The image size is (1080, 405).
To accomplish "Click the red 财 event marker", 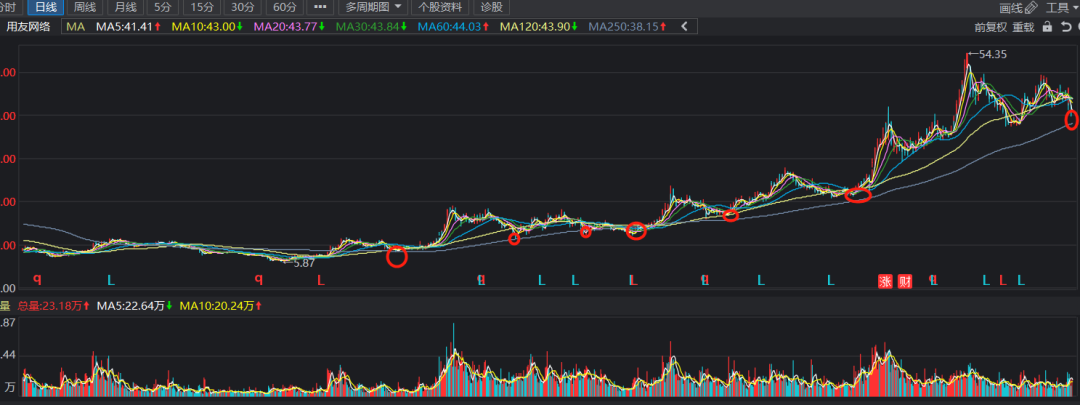I will point(905,281).
